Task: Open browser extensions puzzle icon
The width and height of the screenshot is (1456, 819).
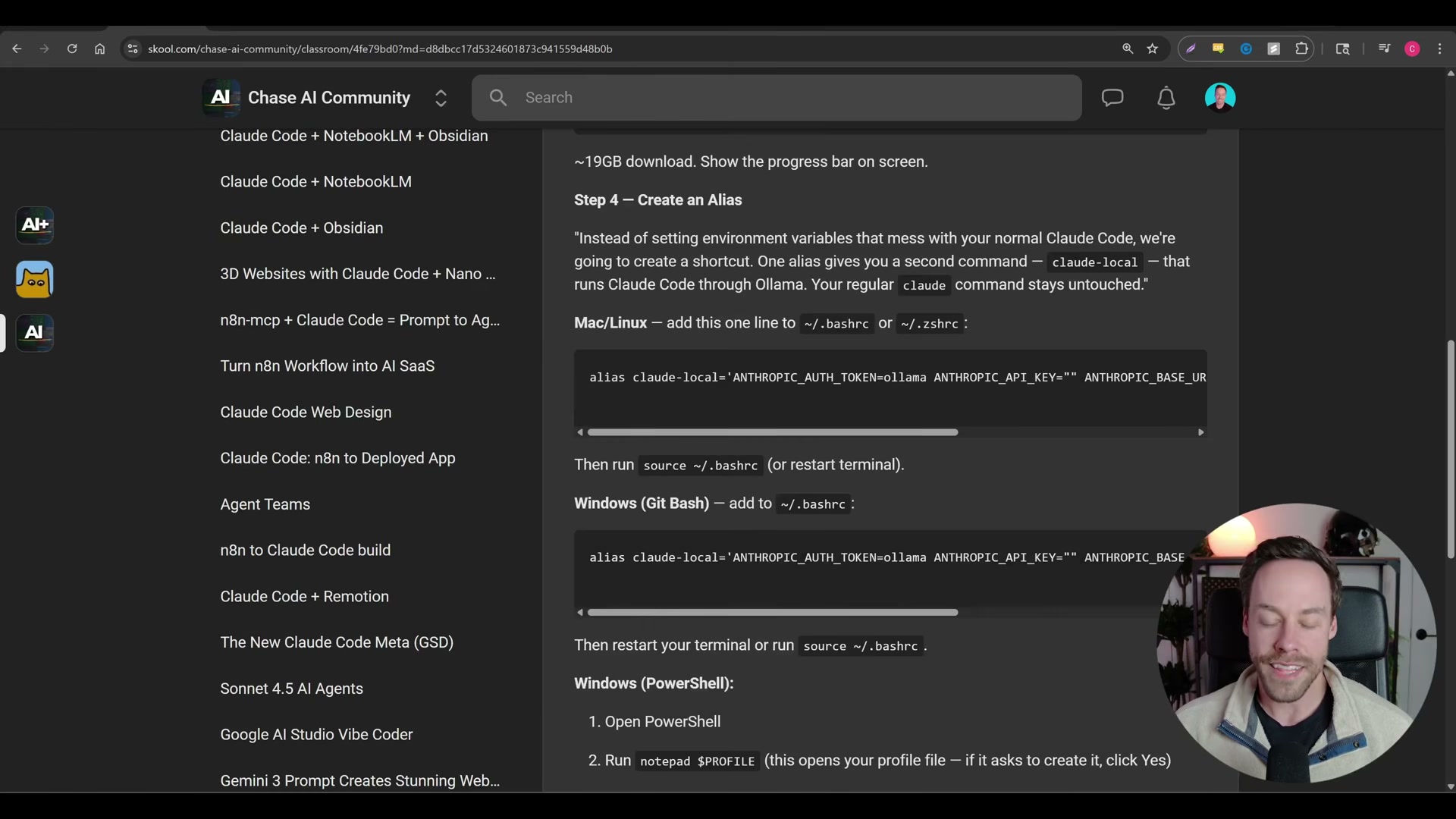Action: coord(1301,49)
